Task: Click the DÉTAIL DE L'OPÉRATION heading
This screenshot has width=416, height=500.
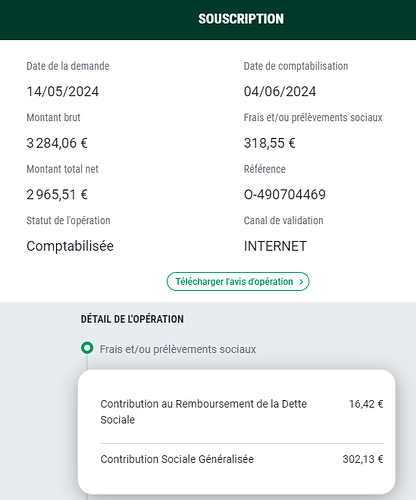Action: click(x=132, y=319)
